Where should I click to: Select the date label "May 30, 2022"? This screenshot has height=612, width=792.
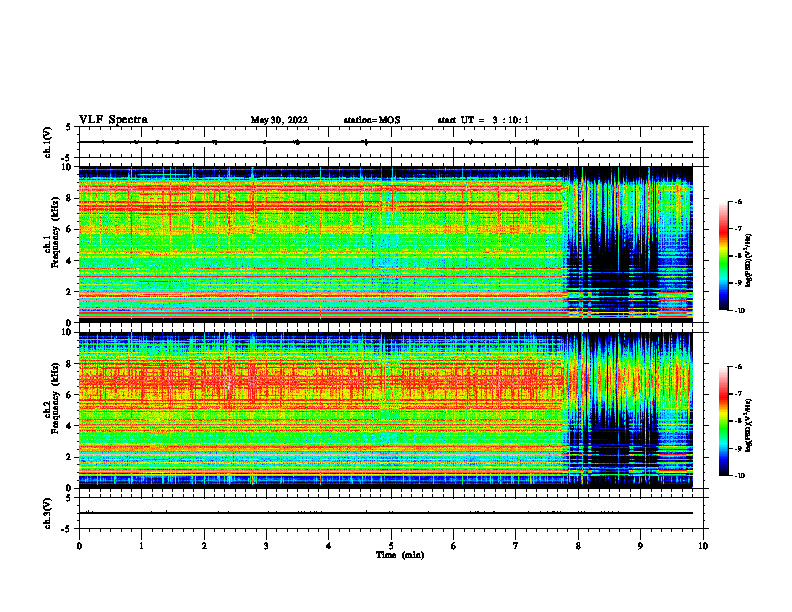[x=279, y=120]
